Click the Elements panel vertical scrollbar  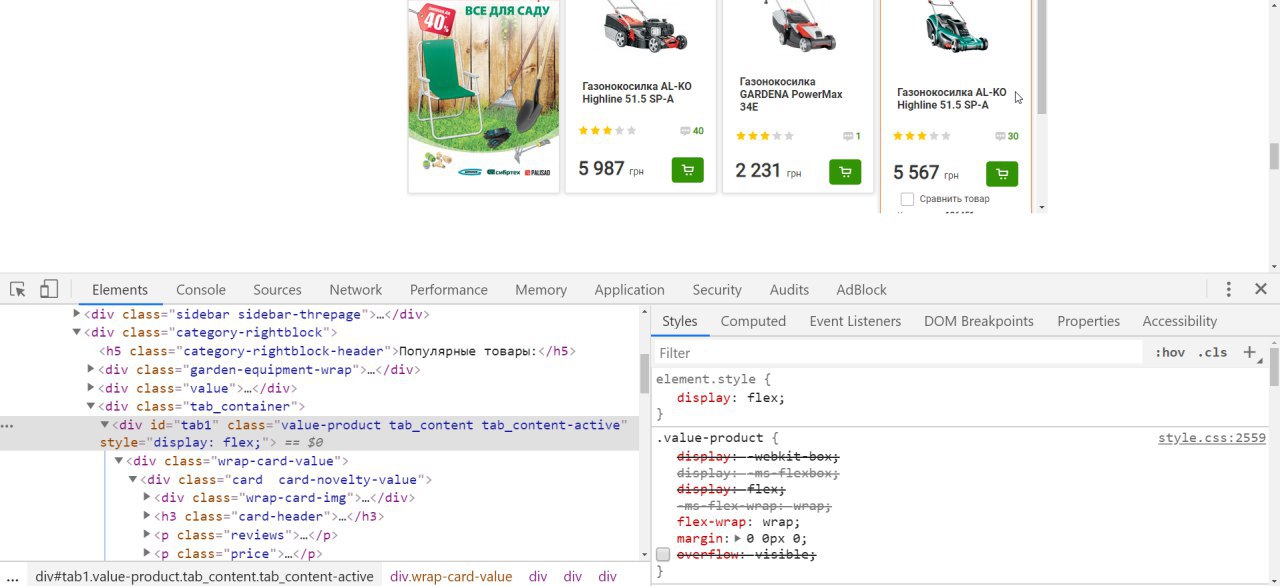pyautogui.click(x=644, y=375)
